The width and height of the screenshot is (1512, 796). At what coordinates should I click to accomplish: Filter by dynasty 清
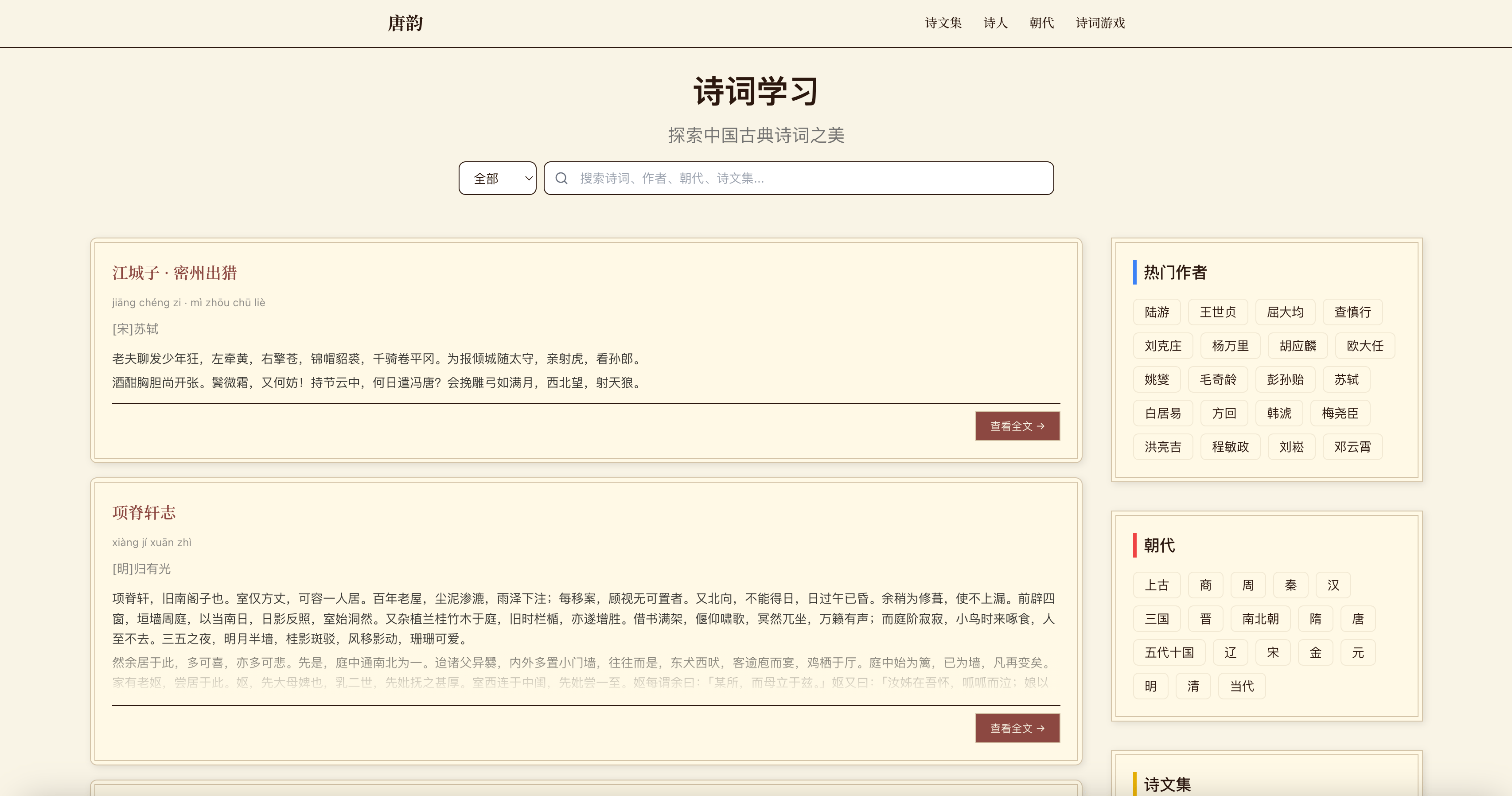tap(1193, 686)
